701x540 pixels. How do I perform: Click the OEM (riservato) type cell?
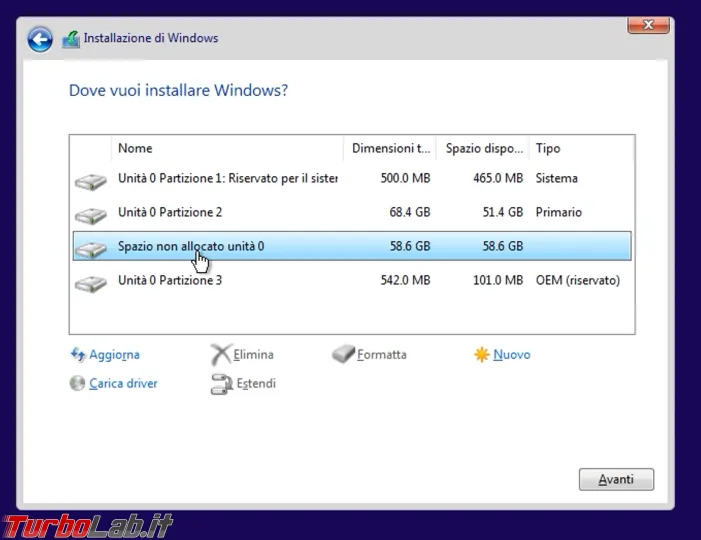pos(578,280)
